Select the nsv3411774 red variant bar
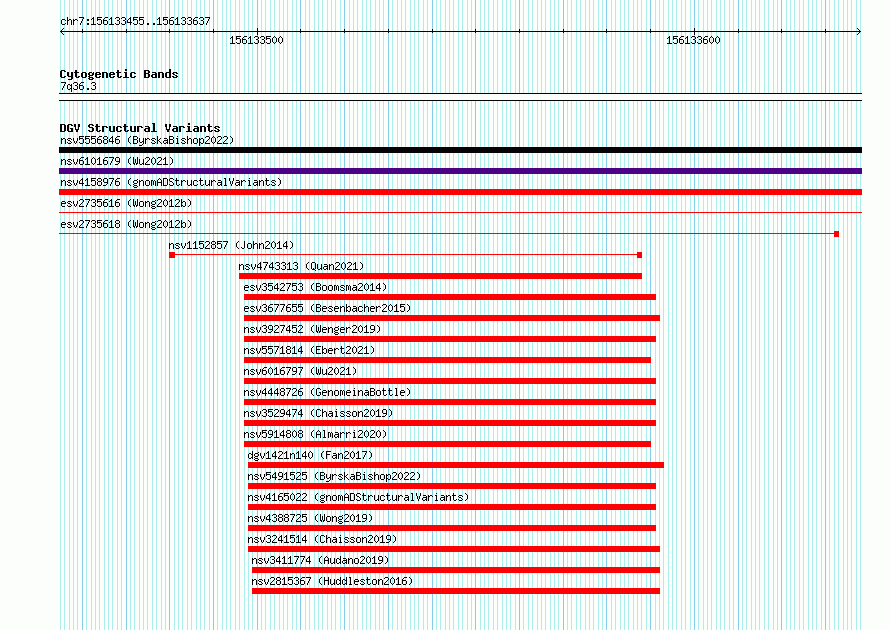Viewport: 890px width, 630px height. tap(456, 570)
